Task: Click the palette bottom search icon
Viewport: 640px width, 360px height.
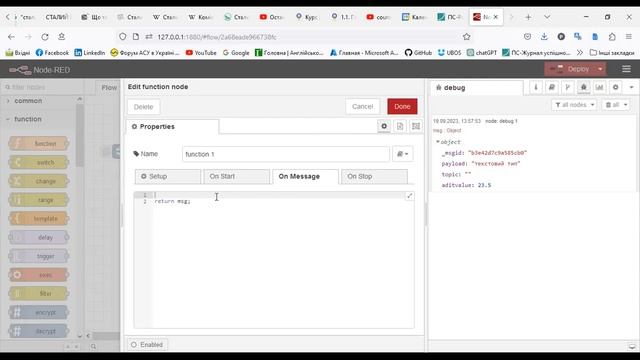Action: [93, 347]
